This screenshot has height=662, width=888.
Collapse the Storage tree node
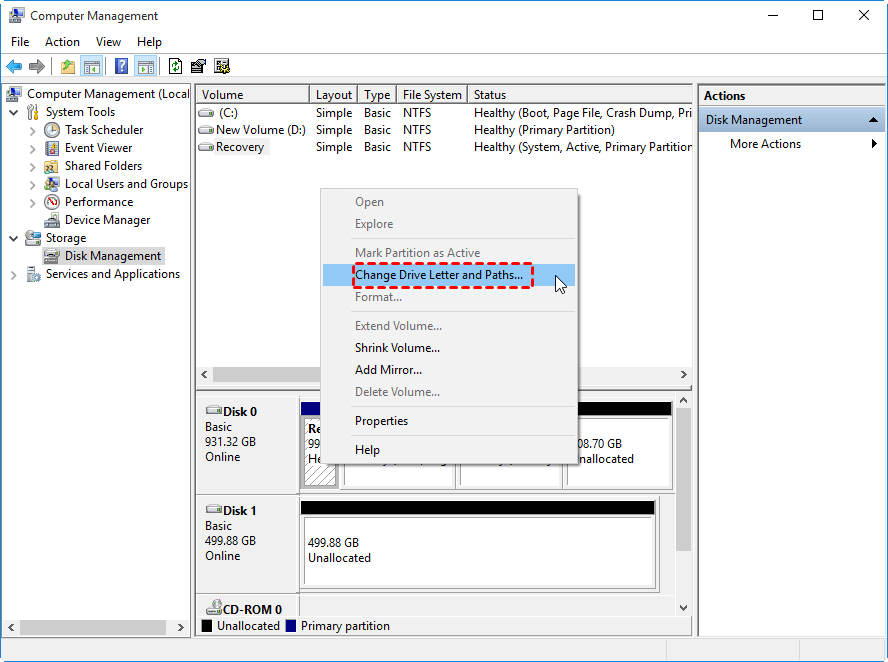tap(14, 238)
